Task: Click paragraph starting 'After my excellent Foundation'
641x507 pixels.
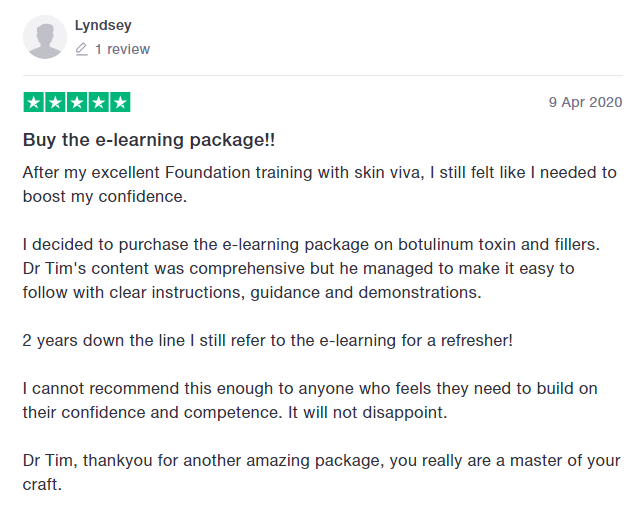Action: coord(320,184)
